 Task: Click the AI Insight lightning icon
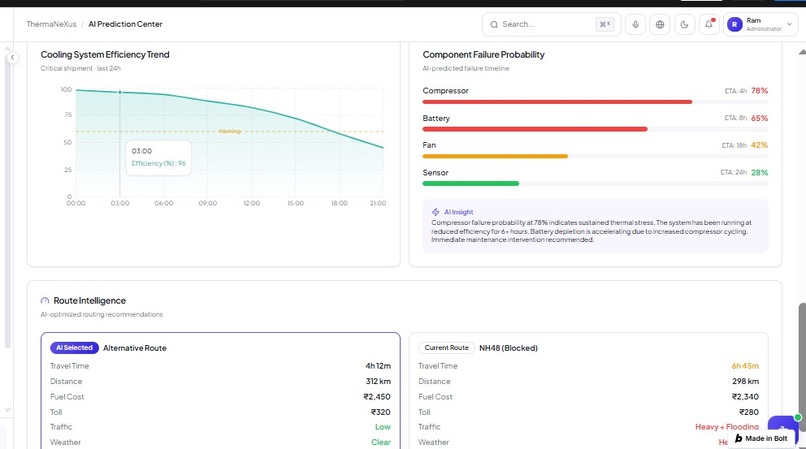[435, 212]
